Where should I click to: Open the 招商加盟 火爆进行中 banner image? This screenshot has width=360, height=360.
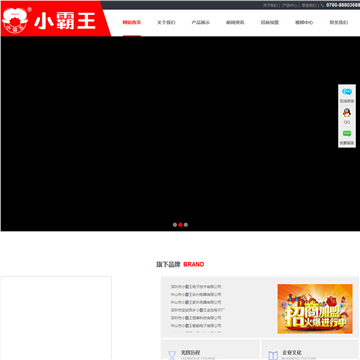(315, 309)
